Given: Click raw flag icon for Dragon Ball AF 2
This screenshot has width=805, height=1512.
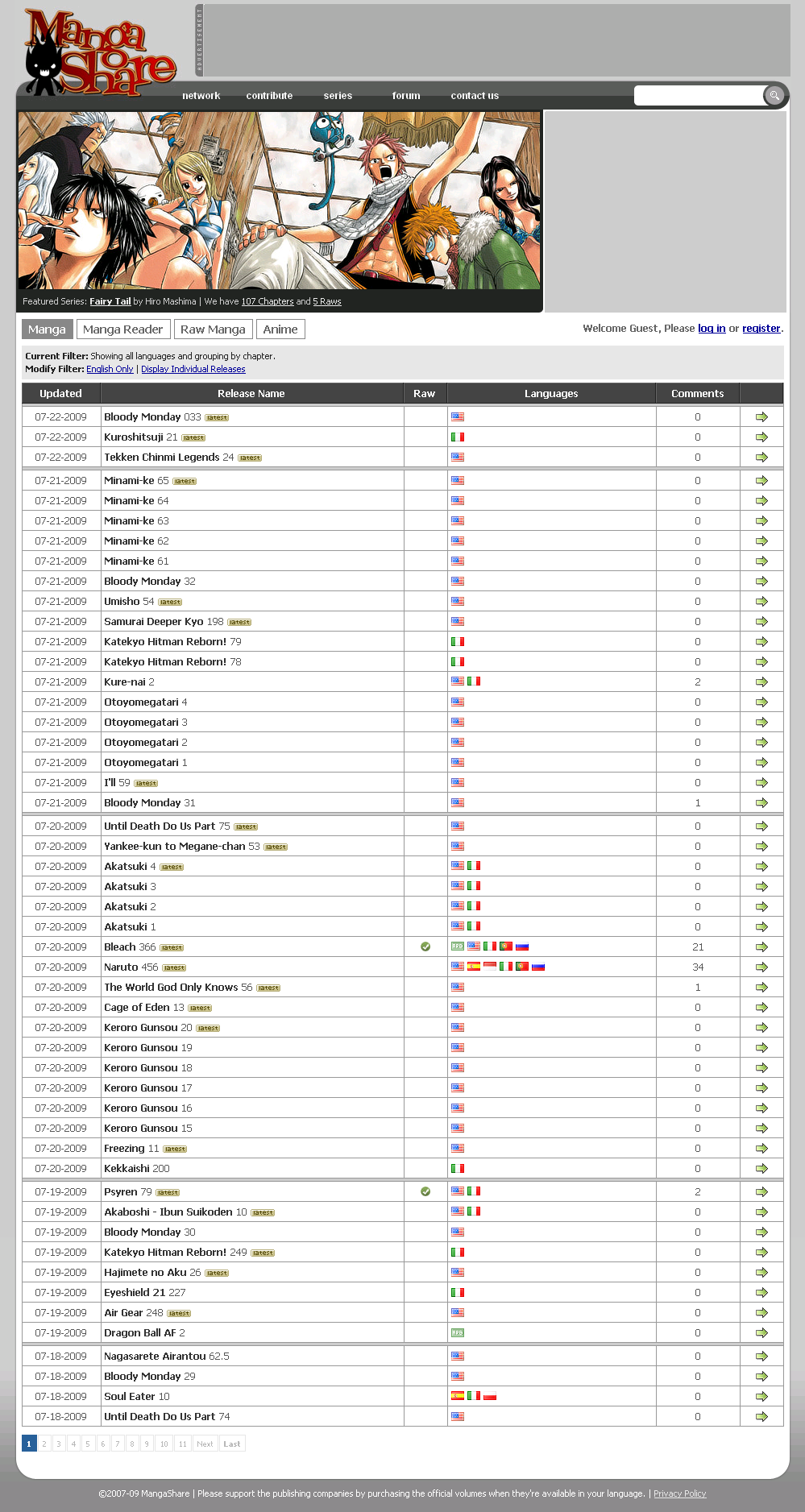Looking at the screenshot, I should [458, 1333].
